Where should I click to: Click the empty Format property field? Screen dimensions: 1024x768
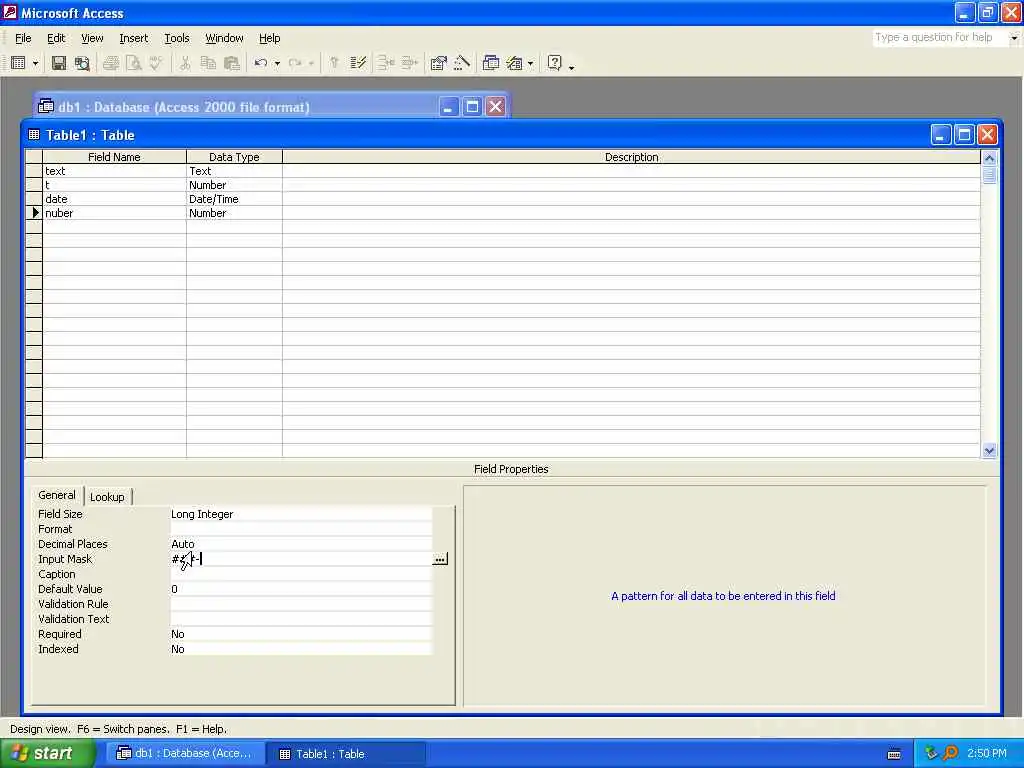(x=300, y=529)
